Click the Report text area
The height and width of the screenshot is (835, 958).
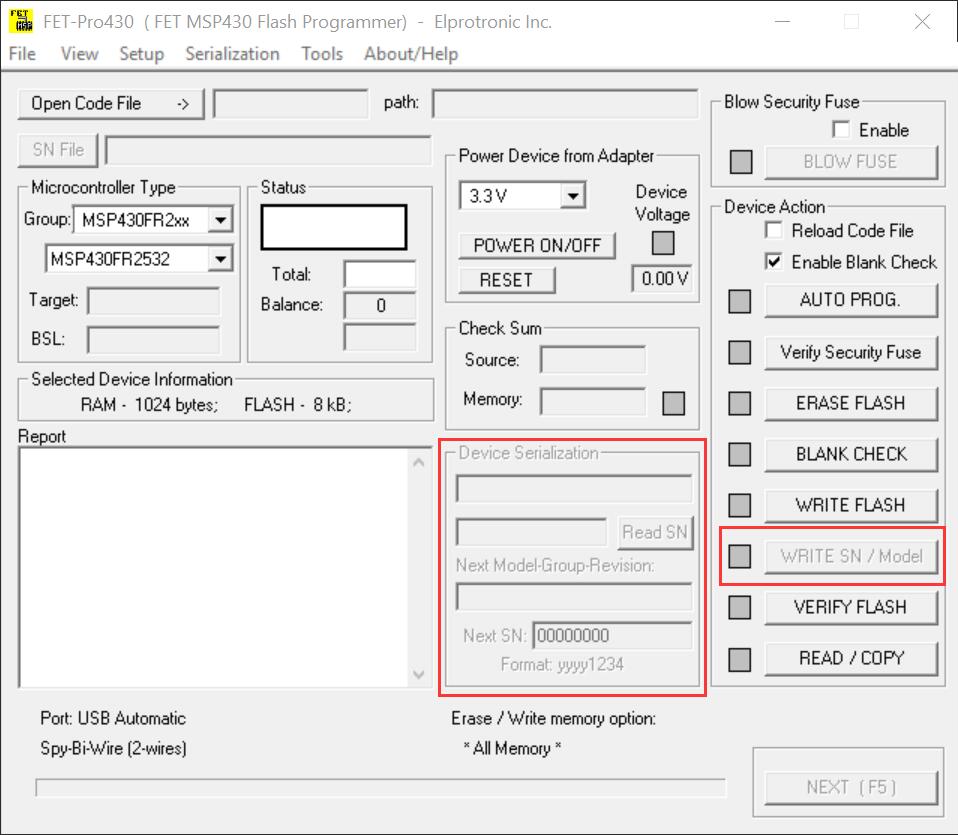tap(214, 567)
